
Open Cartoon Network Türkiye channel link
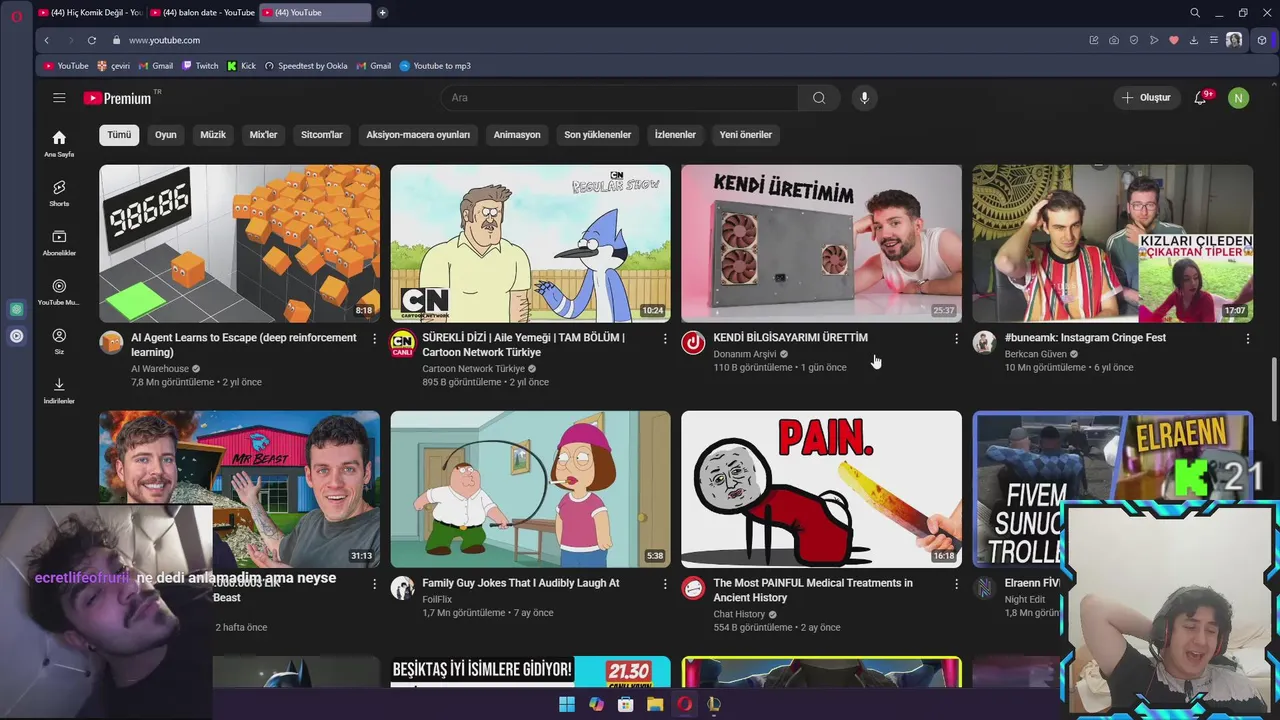(x=473, y=369)
